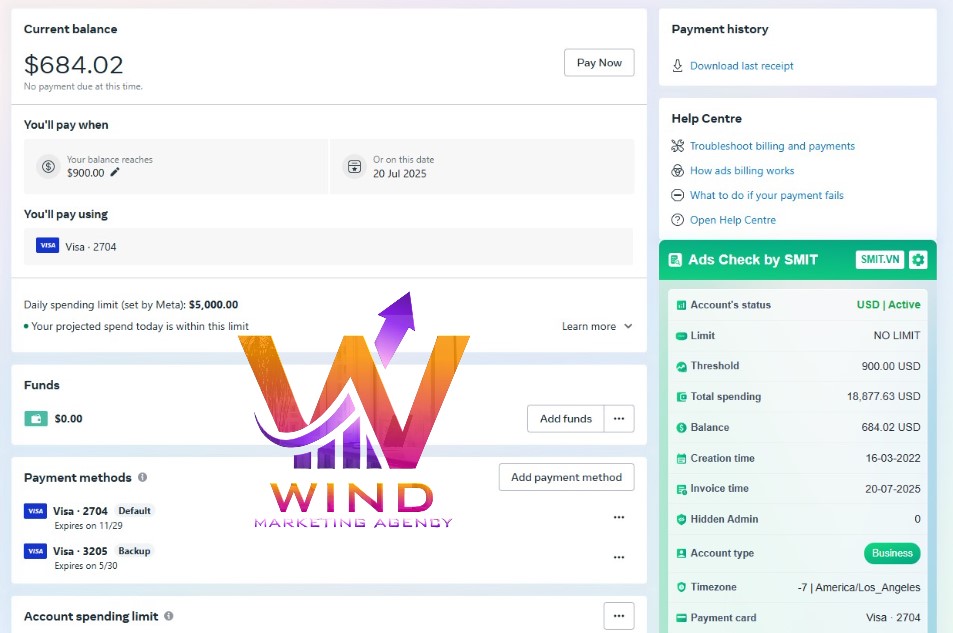Click the Ads Check by SMIT logo icon
This screenshot has height=633, width=953.
point(675,260)
